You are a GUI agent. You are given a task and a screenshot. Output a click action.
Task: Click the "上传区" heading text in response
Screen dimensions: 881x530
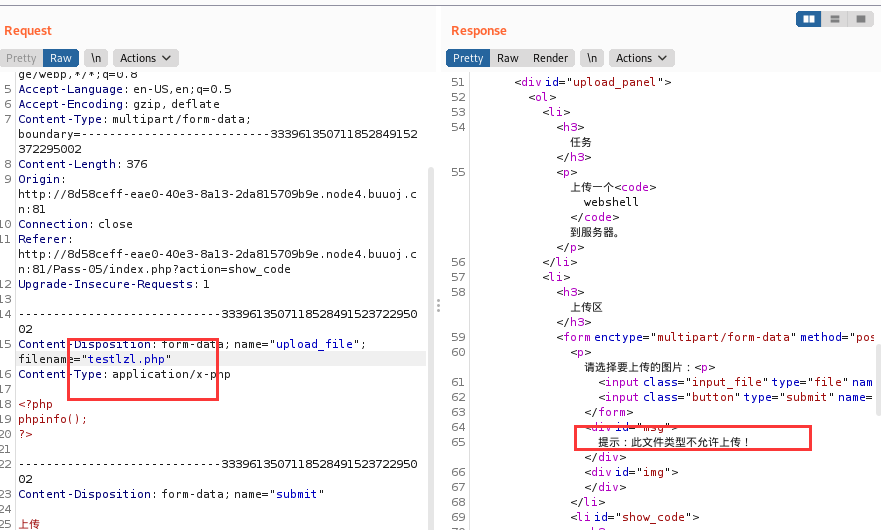click(x=586, y=307)
